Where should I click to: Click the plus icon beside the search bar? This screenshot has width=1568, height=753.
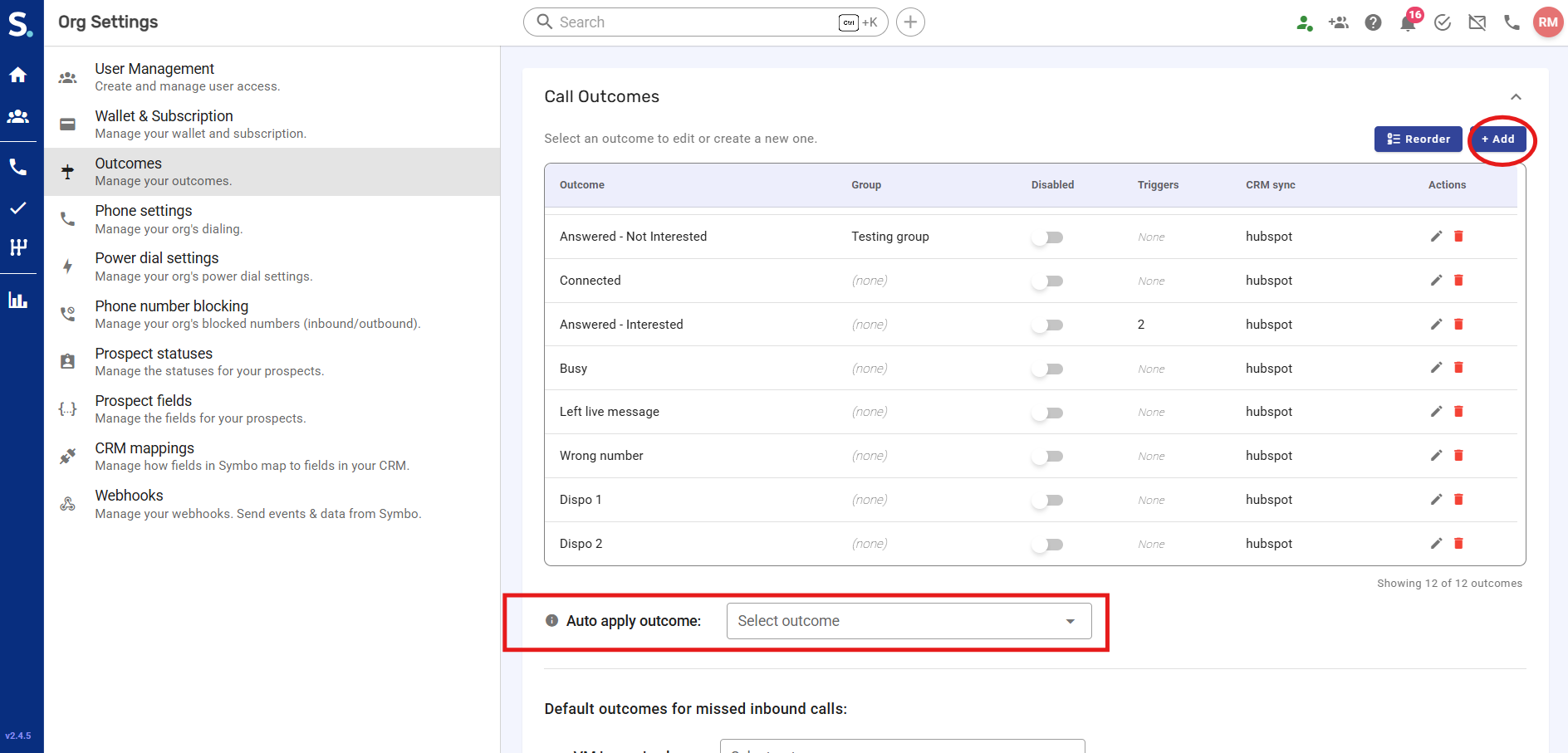pyautogui.click(x=910, y=22)
